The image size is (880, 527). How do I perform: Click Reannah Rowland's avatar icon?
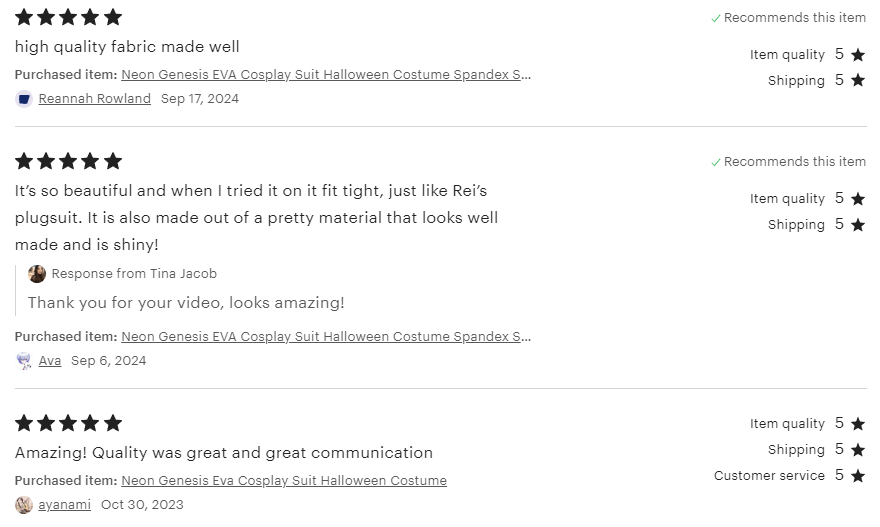click(24, 99)
